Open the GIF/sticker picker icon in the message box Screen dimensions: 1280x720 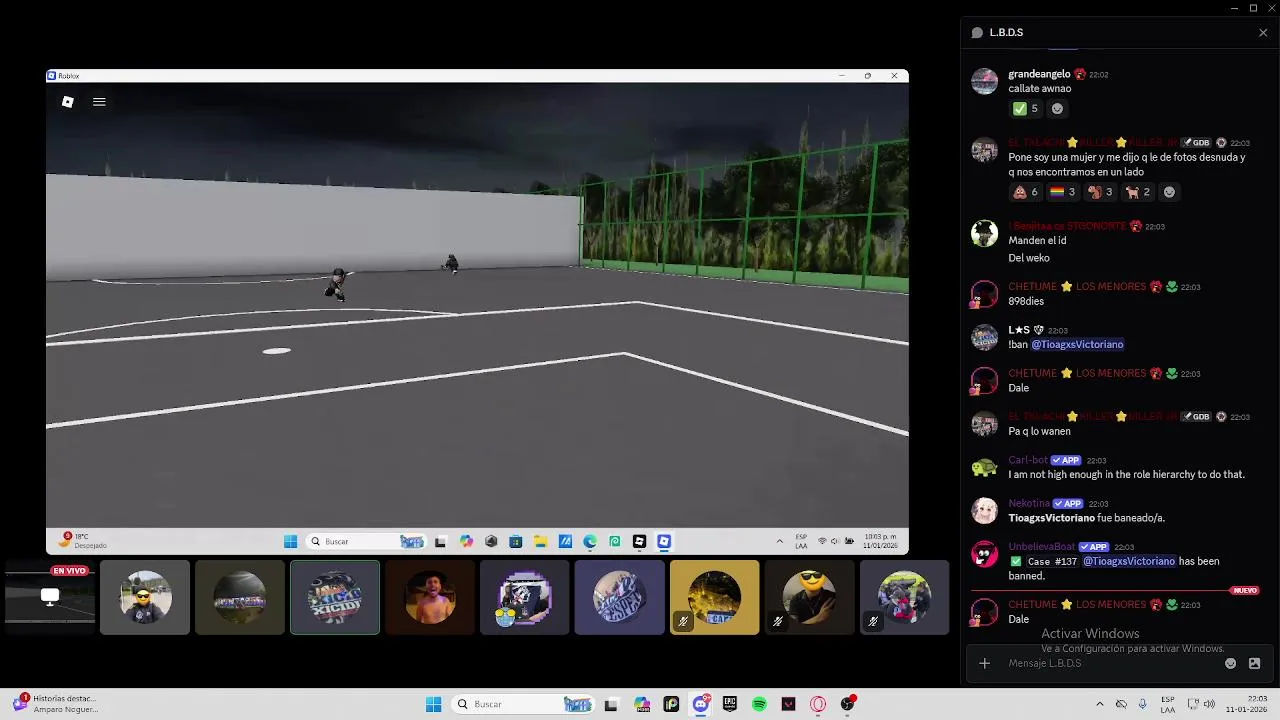pyautogui.click(x=1254, y=663)
